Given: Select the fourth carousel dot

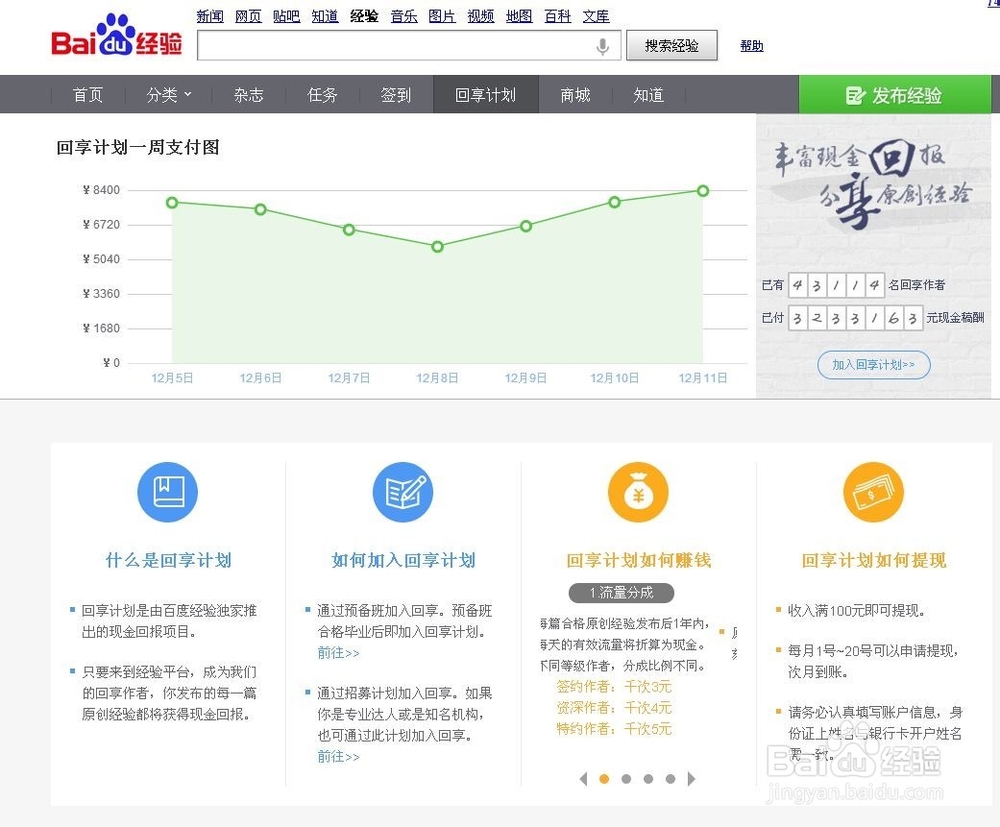Looking at the screenshot, I should pos(670,779).
